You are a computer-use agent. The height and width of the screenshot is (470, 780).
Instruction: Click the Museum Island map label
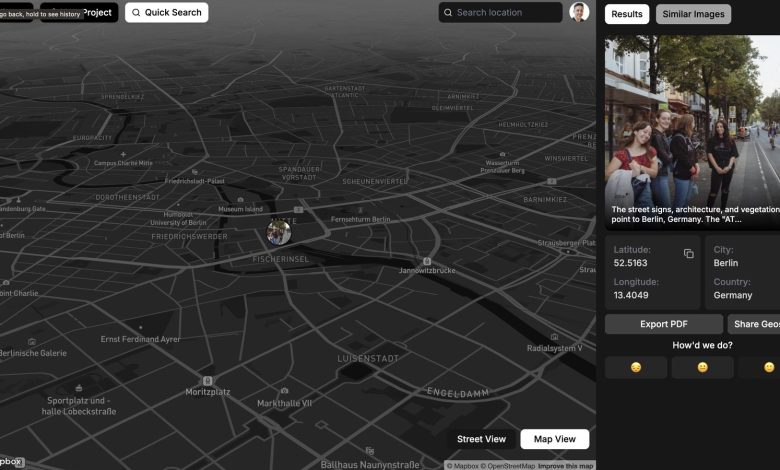(240, 209)
